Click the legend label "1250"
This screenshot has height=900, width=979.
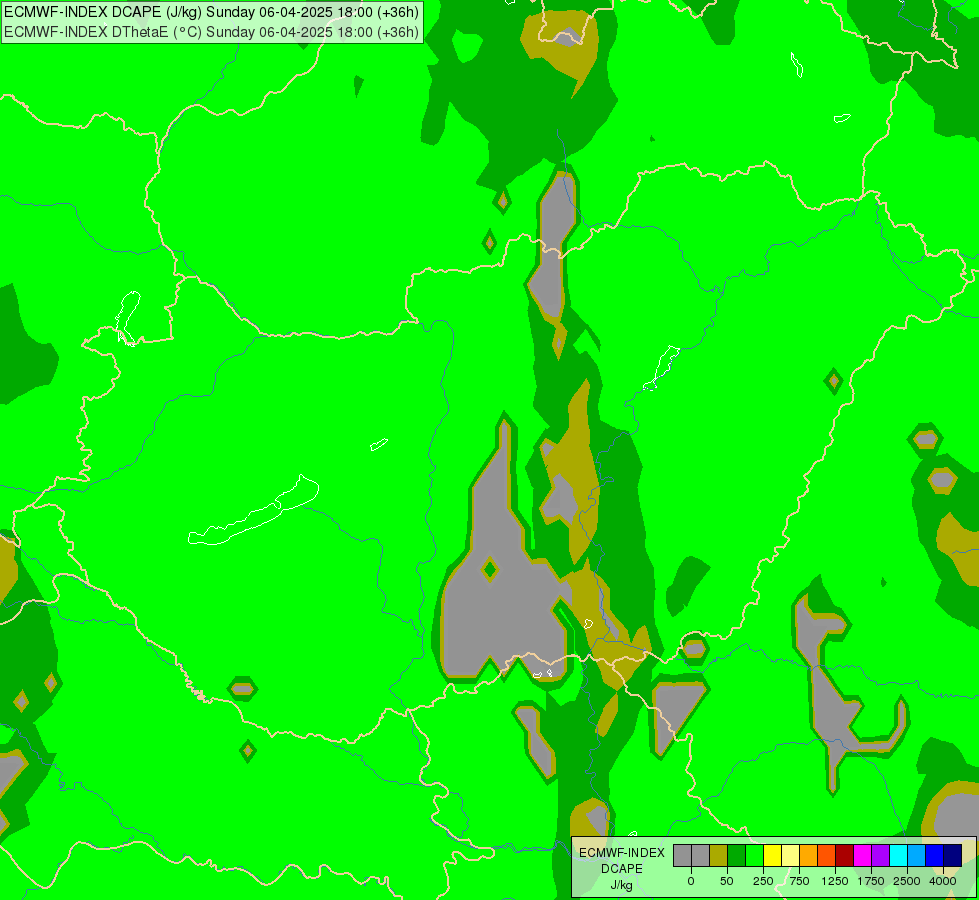835,881
